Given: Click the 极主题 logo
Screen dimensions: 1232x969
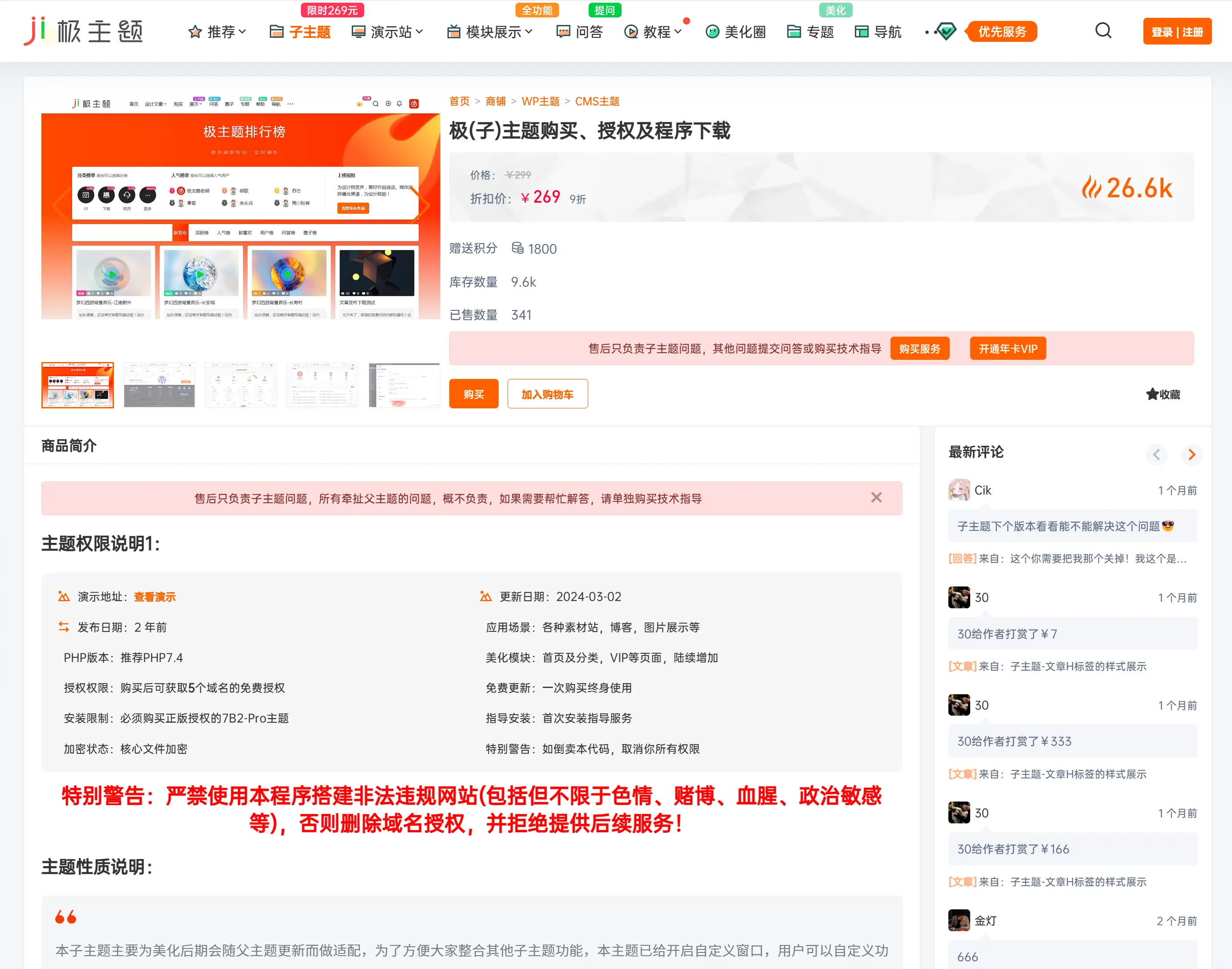Looking at the screenshot, I should [84, 31].
